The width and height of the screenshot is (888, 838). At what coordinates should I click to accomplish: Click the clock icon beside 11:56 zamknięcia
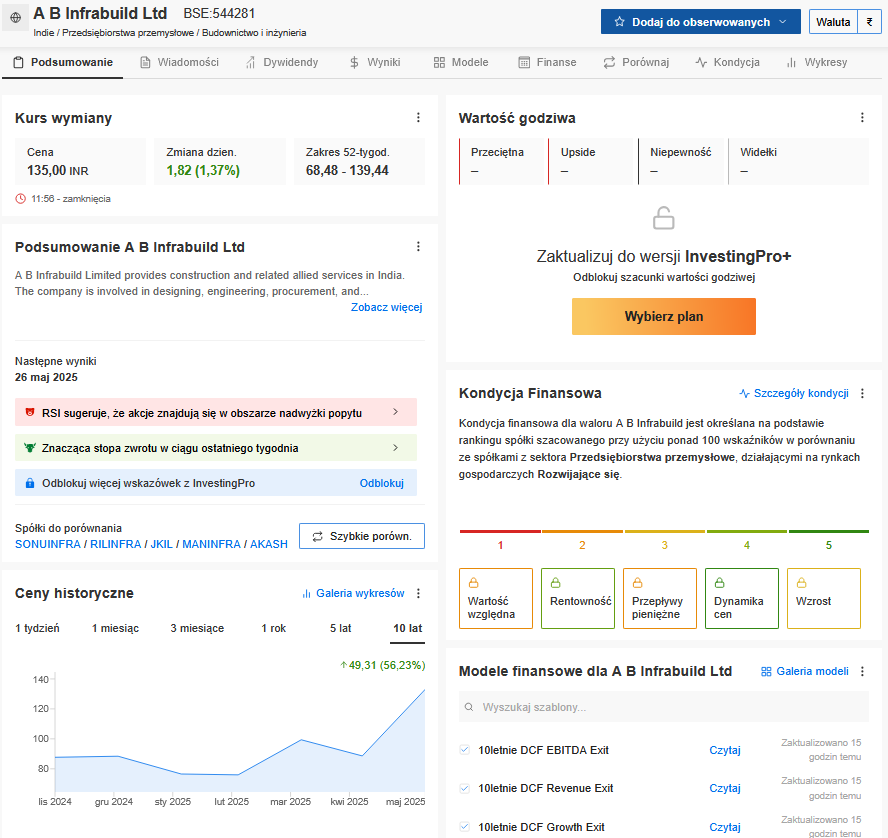point(20,199)
